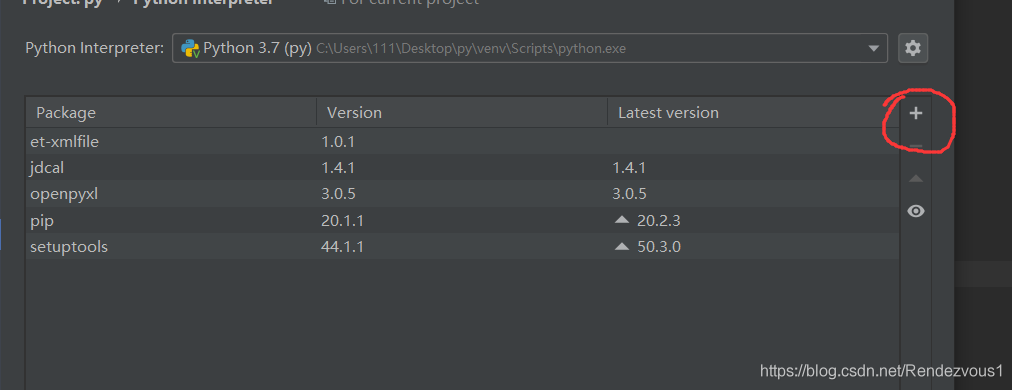Select the et-xmlfile package row
The width and height of the screenshot is (1012, 390).
[x=462, y=141]
